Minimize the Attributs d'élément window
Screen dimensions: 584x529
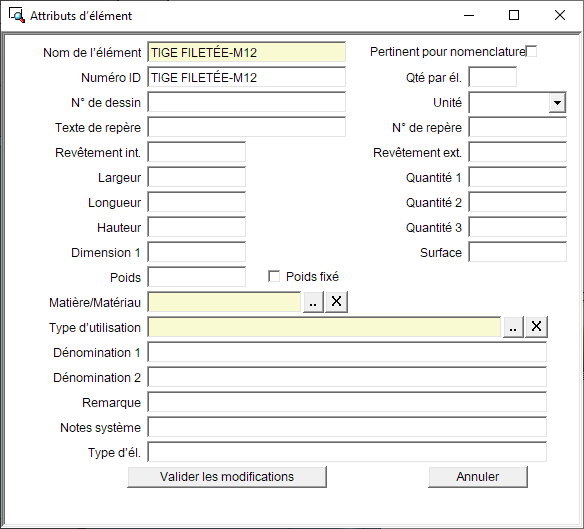point(469,15)
